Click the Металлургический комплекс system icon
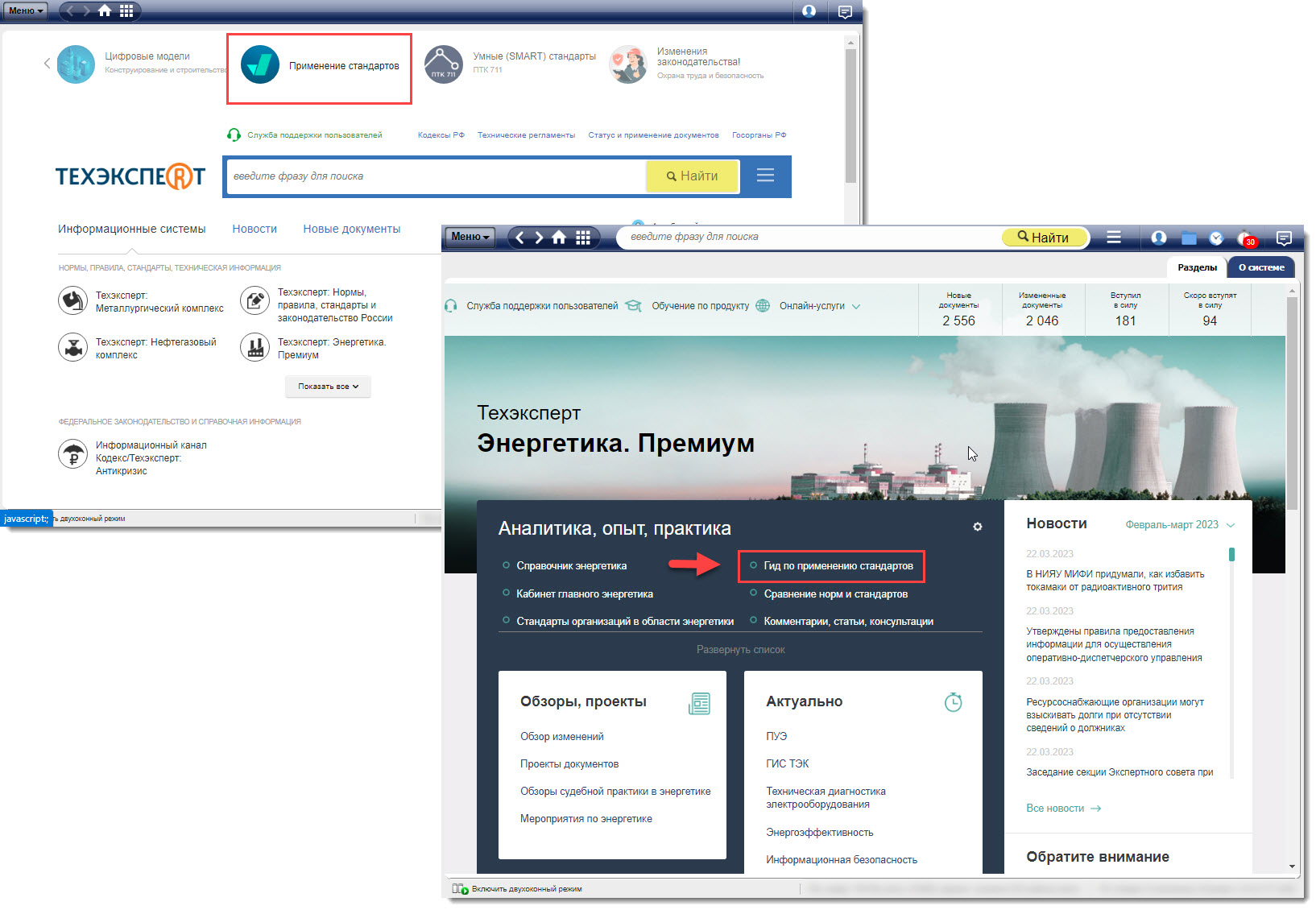This screenshot has height=910, width=1316. click(x=72, y=301)
